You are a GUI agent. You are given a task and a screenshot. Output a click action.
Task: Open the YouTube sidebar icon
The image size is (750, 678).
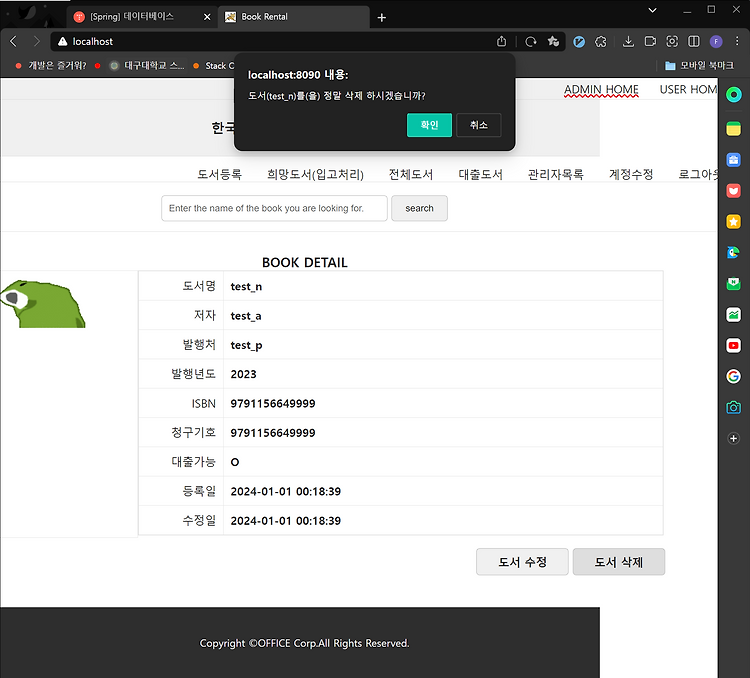(x=733, y=345)
